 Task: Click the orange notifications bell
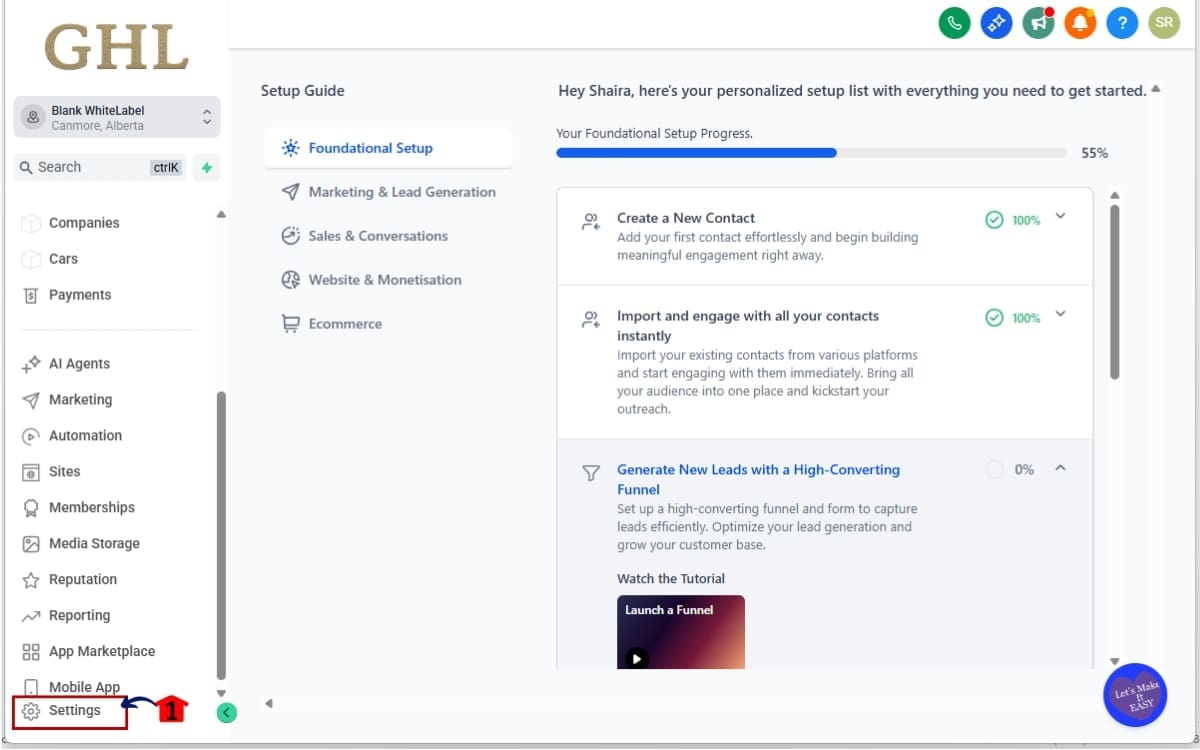pos(1080,22)
